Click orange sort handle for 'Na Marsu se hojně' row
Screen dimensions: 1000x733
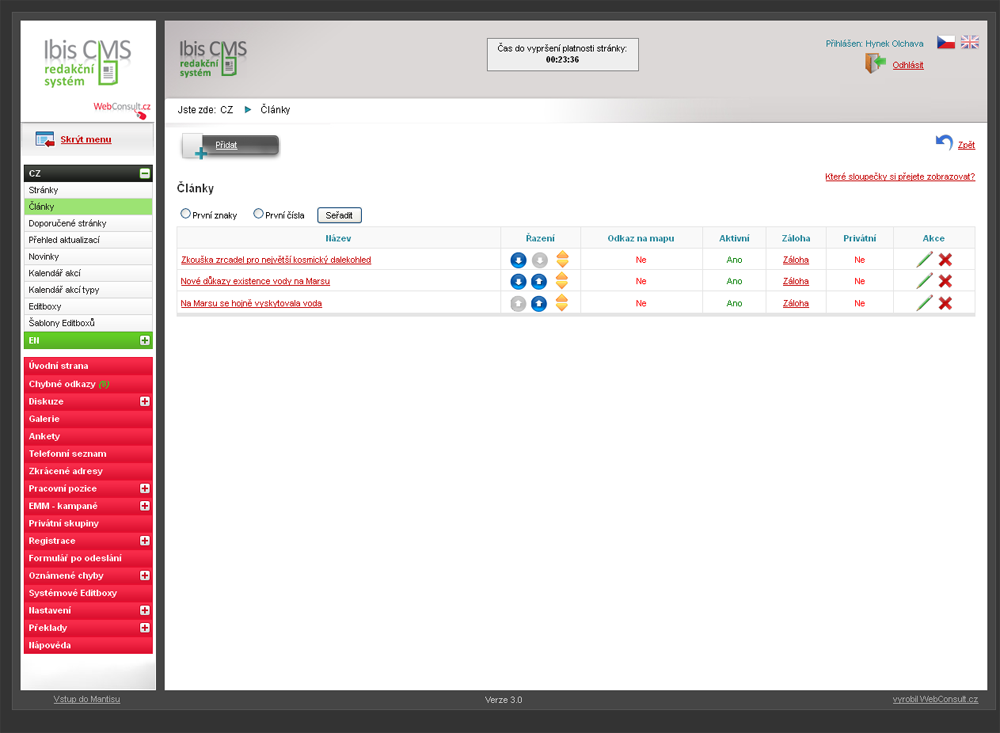(x=562, y=303)
